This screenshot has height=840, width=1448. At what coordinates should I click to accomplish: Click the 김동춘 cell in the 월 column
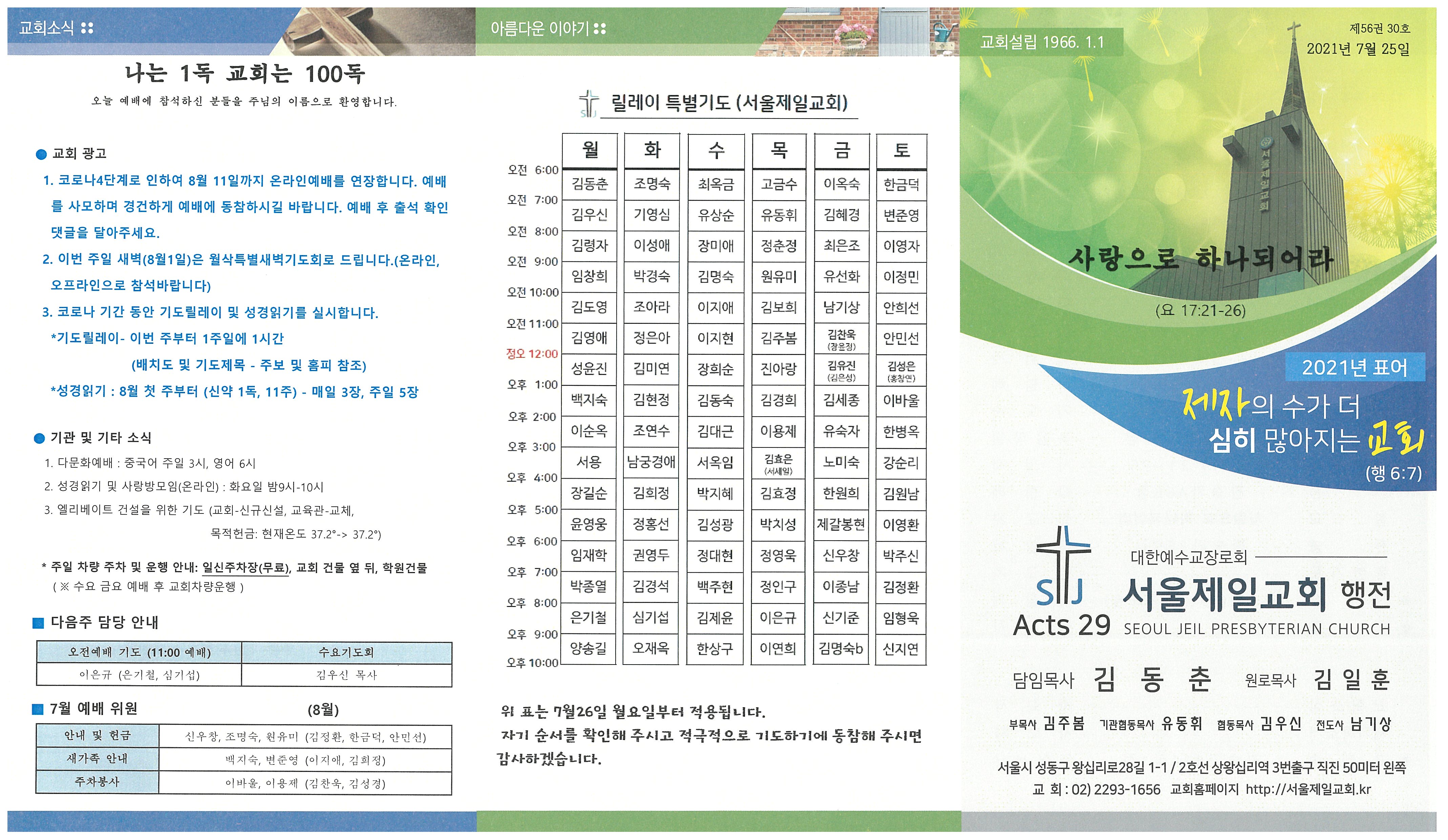pyautogui.click(x=589, y=185)
